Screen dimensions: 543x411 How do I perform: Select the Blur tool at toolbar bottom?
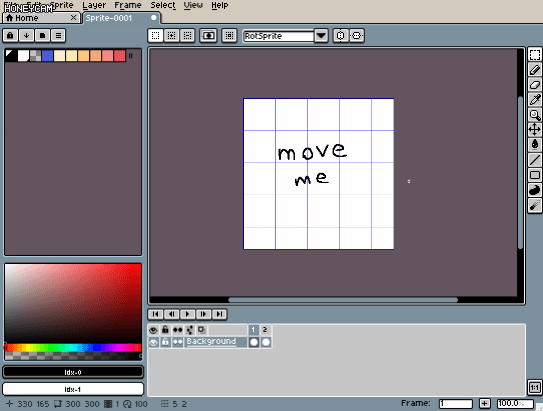535,205
